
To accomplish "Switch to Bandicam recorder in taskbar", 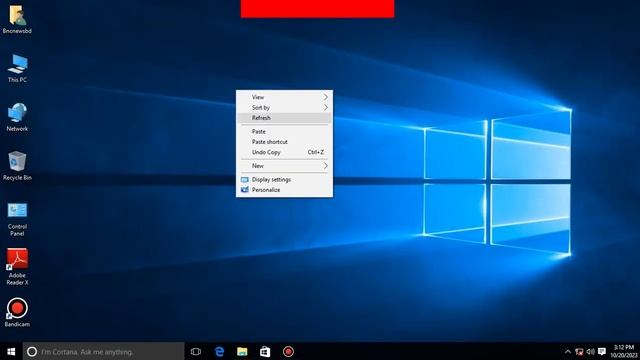I will pyautogui.click(x=288, y=351).
